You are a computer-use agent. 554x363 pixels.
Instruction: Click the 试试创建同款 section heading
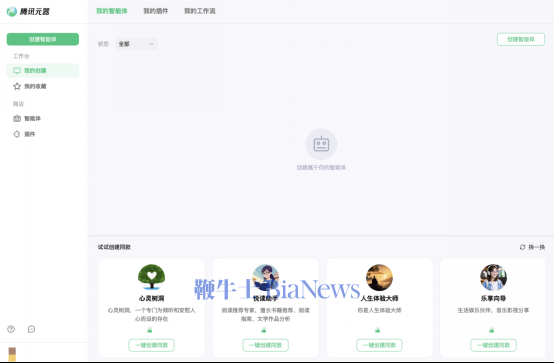114,247
